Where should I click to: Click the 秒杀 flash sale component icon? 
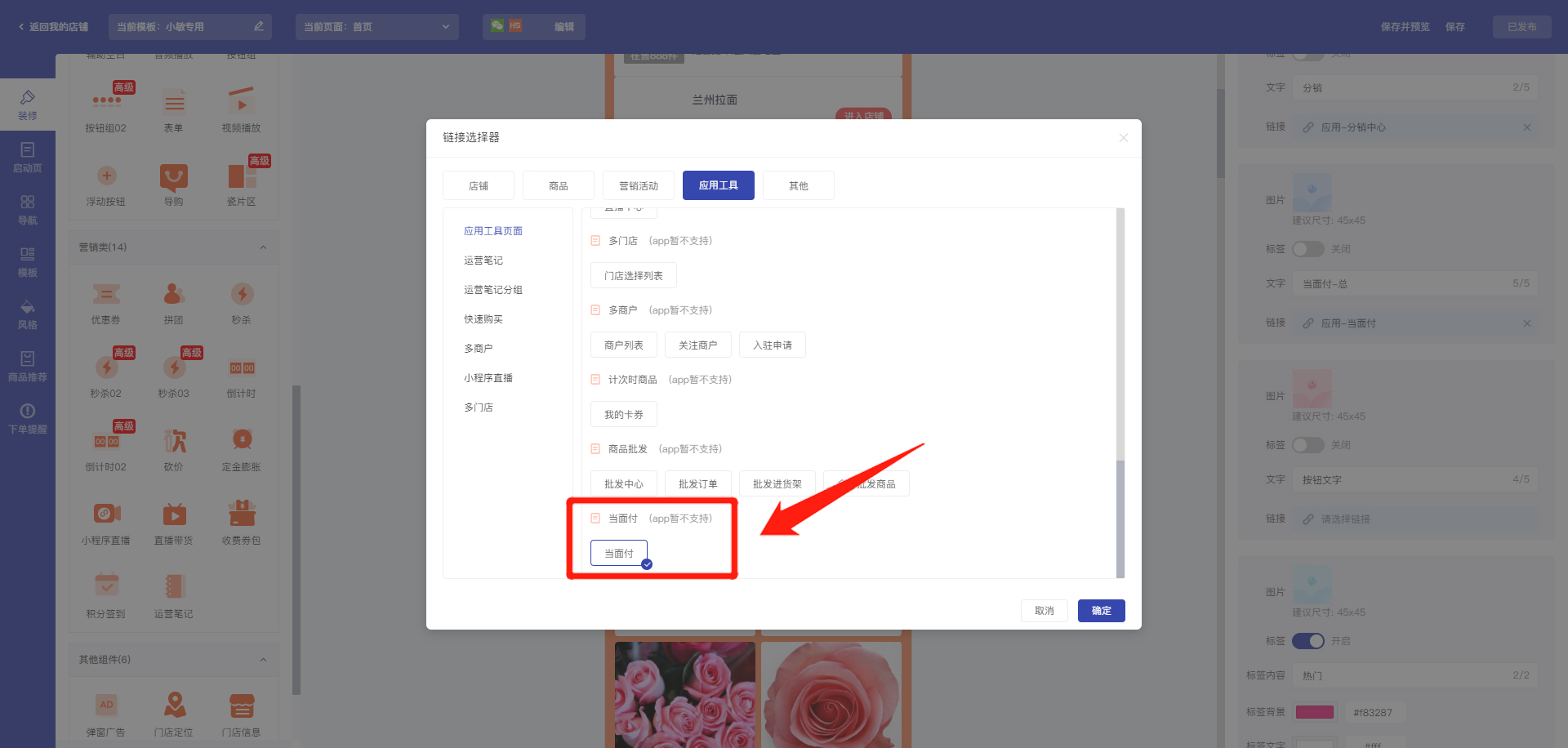241,295
